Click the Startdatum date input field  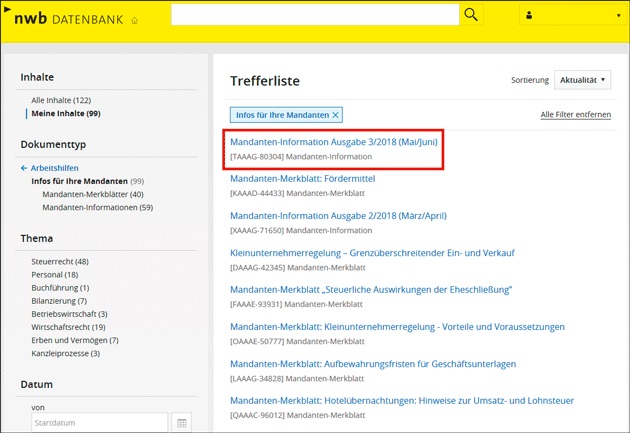click(x=98, y=423)
